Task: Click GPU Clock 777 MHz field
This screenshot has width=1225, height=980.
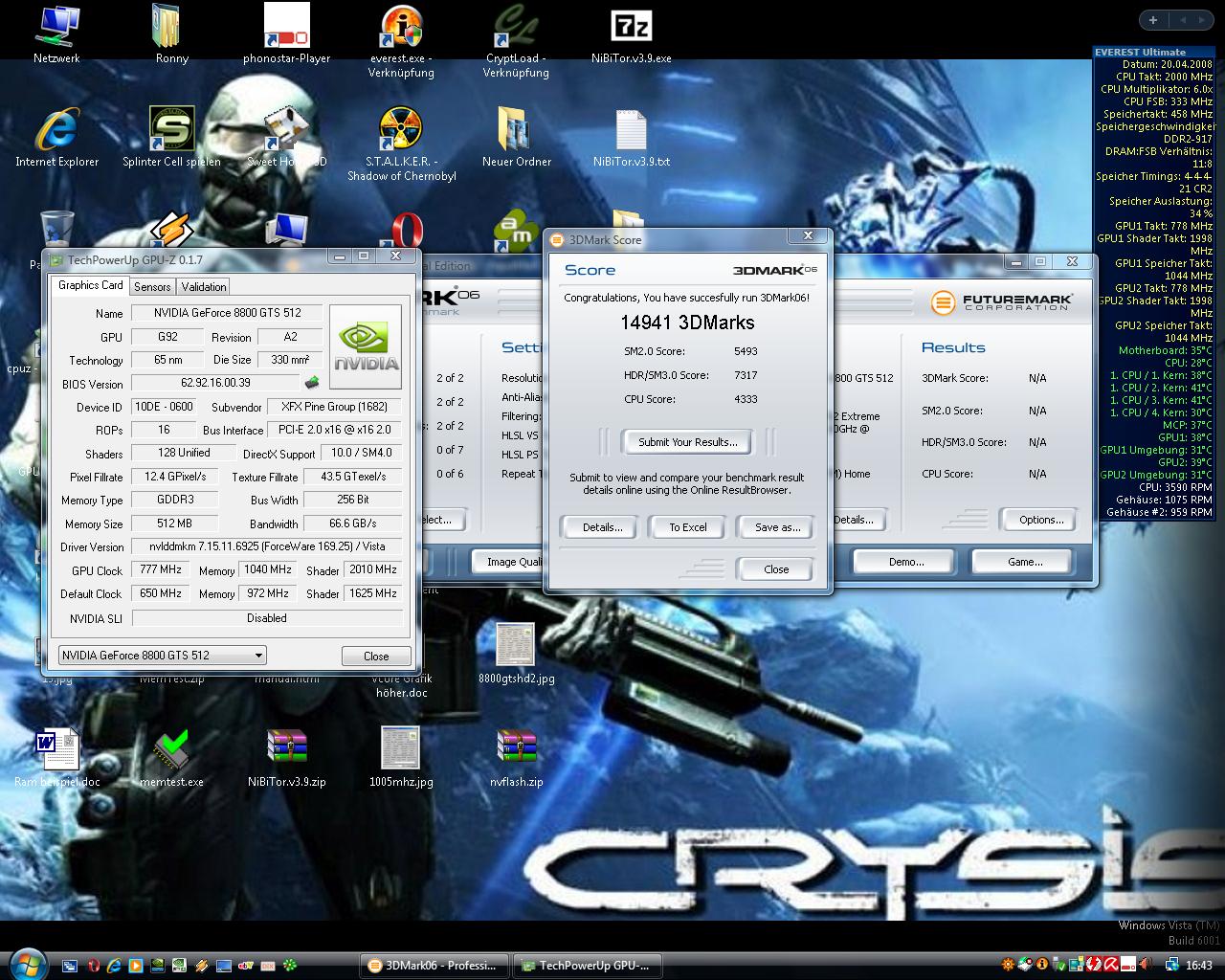Action: click(x=160, y=569)
